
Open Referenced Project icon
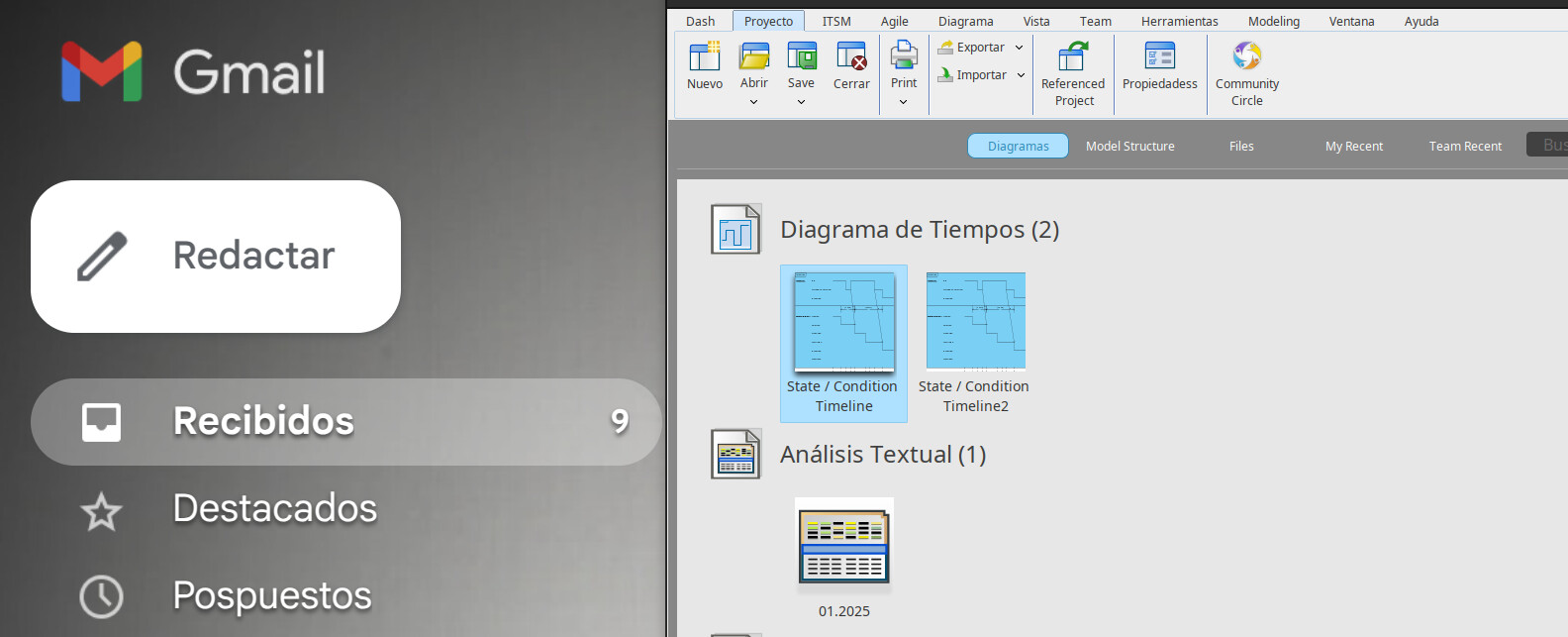pyautogui.click(x=1073, y=56)
